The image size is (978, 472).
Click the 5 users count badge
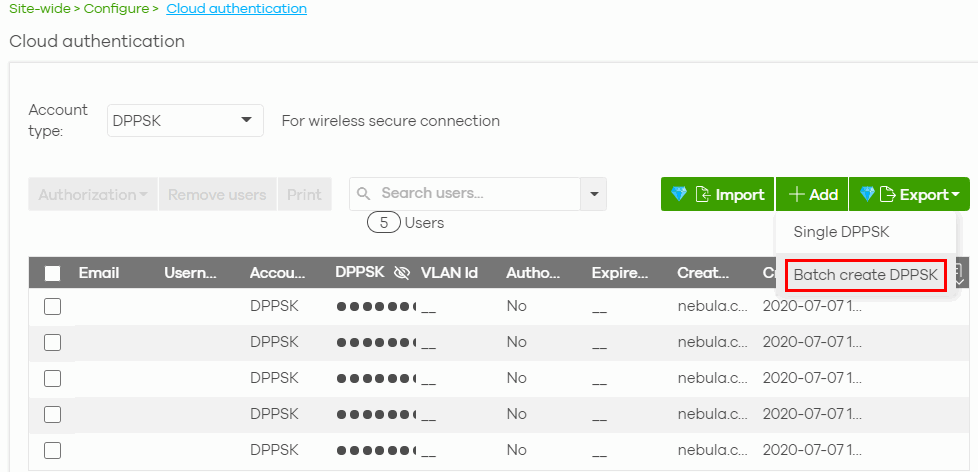tap(384, 223)
